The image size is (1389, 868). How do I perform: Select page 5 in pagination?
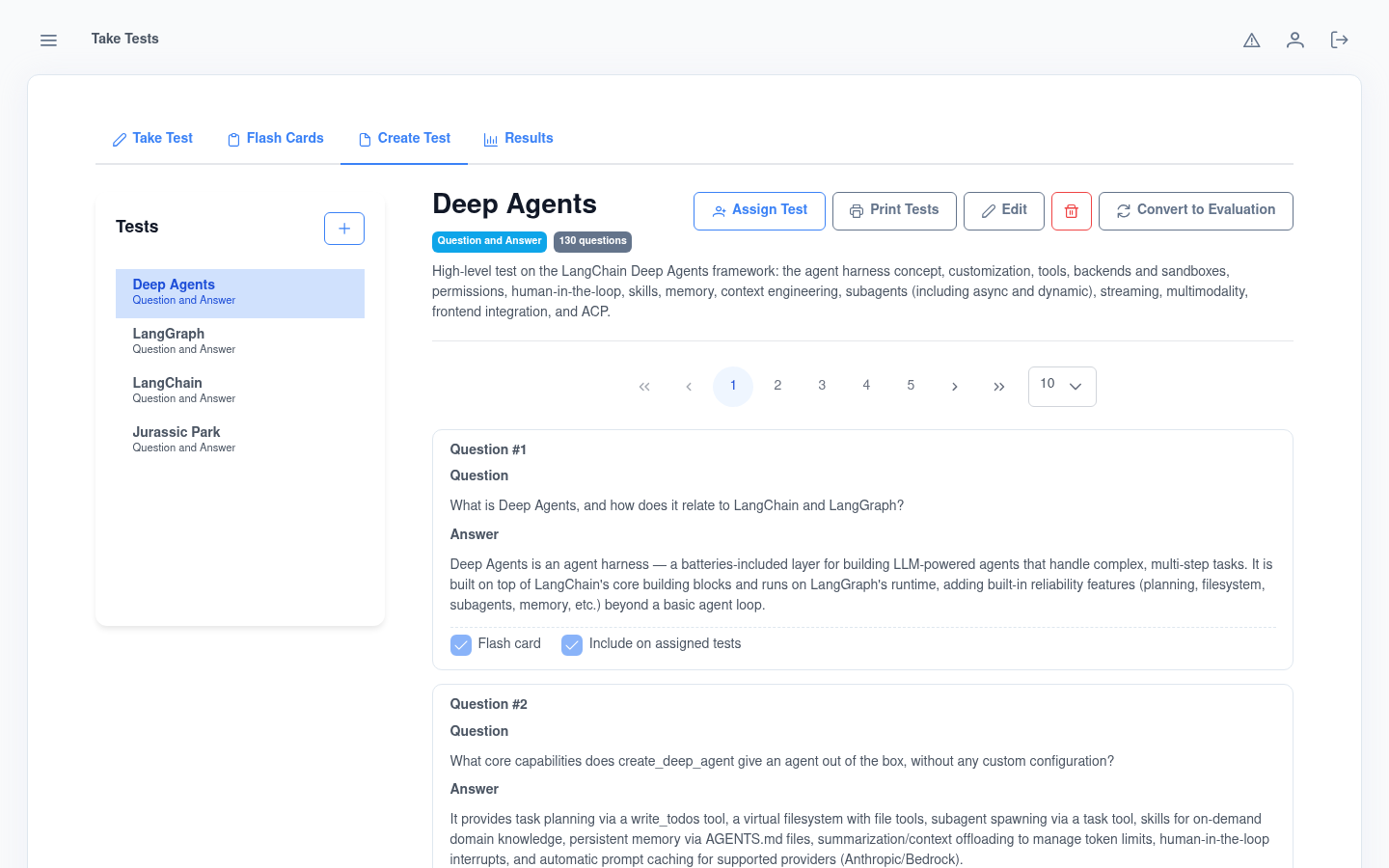[911, 387]
